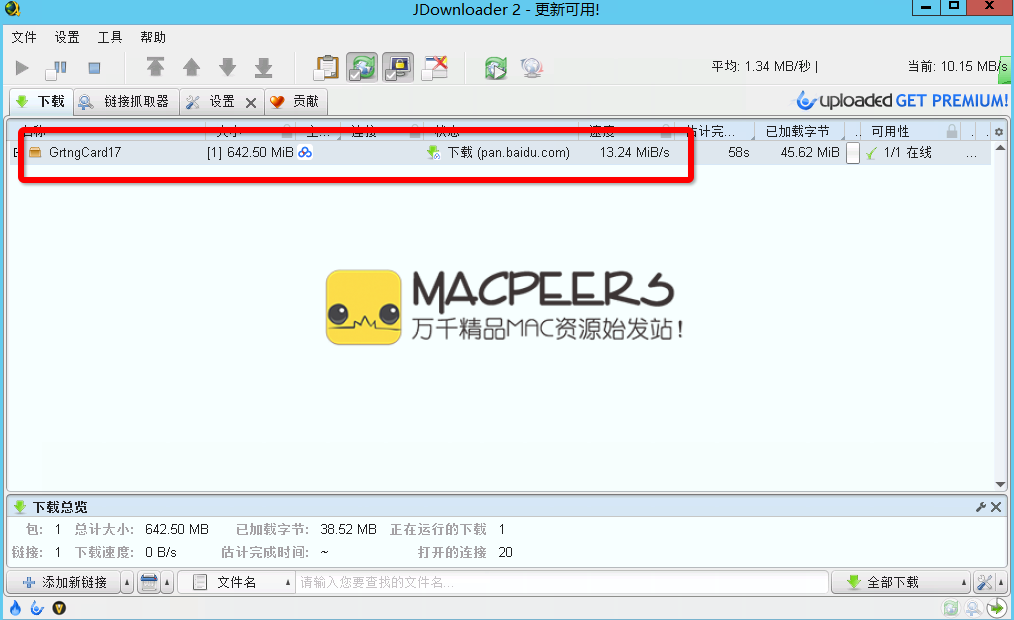Click the vertical scrollbar down arrow
The height and width of the screenshot is (620, 1014).
1000,484
